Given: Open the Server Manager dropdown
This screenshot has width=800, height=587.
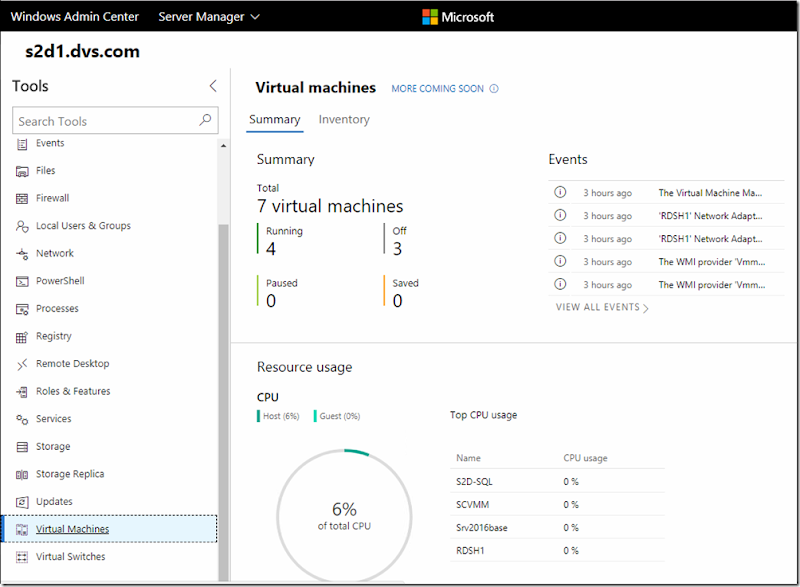Looking at the screenshot, I should [x=209, y=17].
